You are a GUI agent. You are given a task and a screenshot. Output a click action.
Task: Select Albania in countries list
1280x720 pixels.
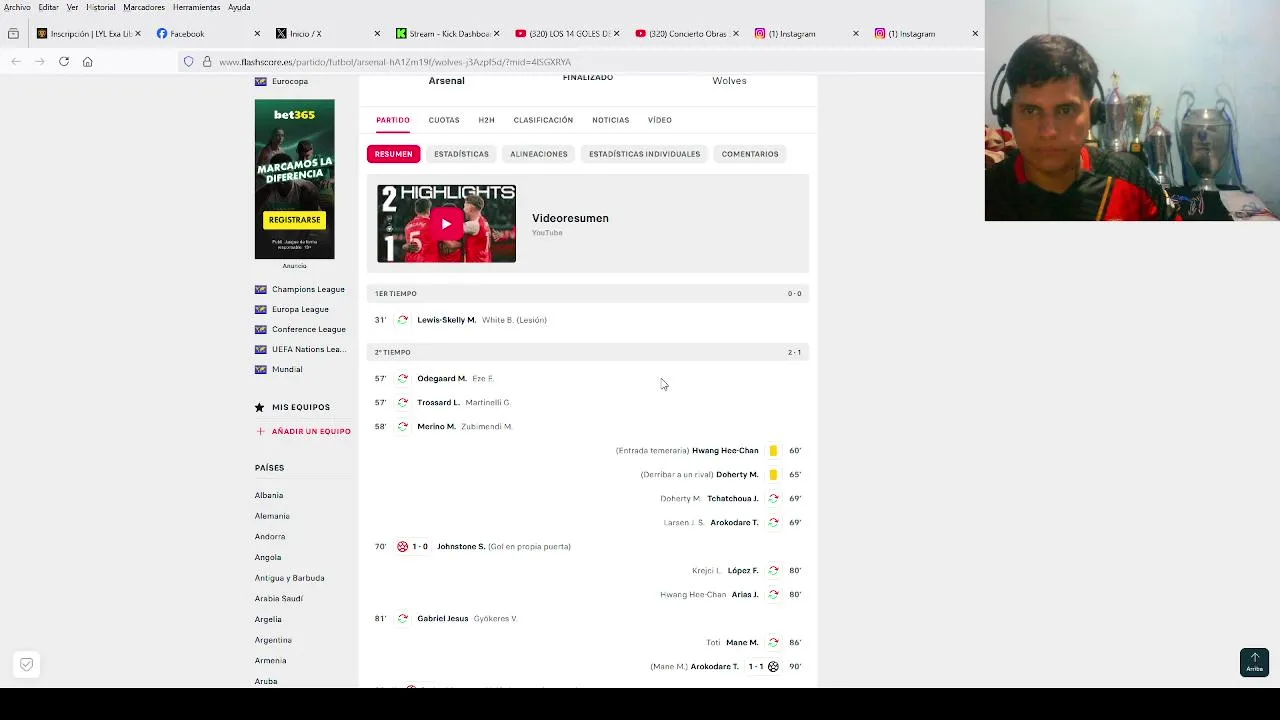click(269, 495)
